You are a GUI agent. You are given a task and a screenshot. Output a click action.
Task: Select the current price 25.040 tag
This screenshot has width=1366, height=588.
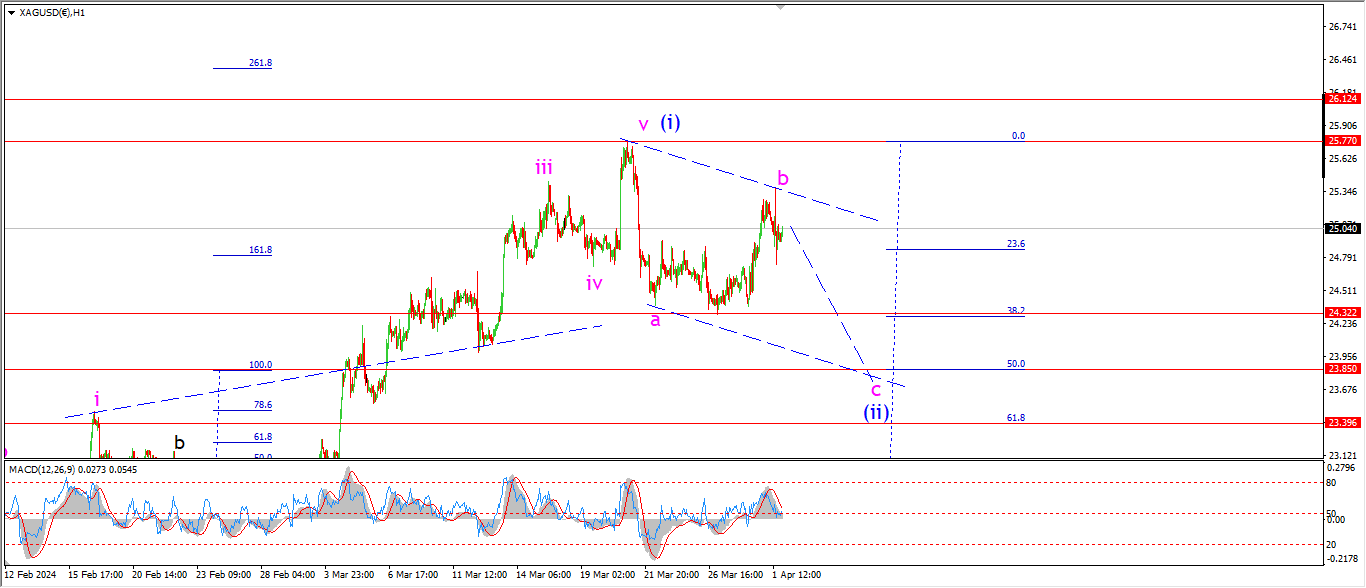1341,229
